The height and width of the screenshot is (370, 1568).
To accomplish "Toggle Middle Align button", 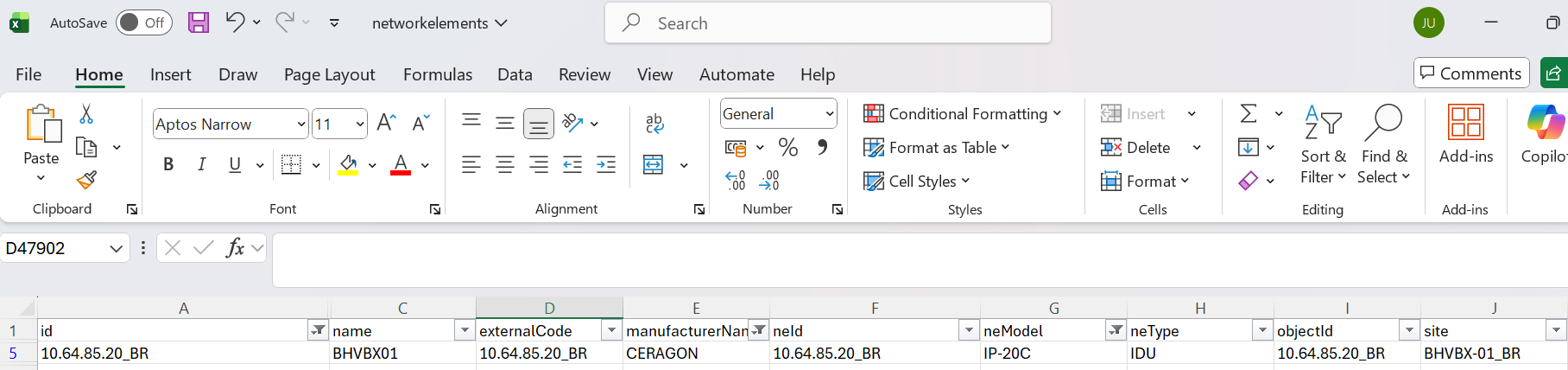I will tap(505, 124).
